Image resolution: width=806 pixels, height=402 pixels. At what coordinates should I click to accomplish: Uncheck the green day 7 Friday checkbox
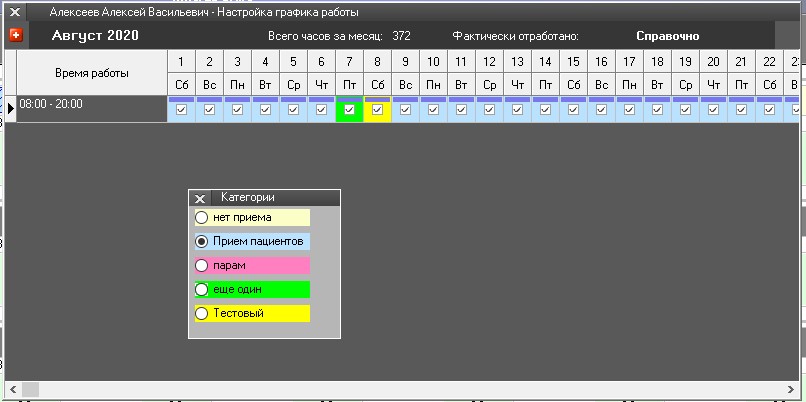pyautogui.click(x=349, y=110)
